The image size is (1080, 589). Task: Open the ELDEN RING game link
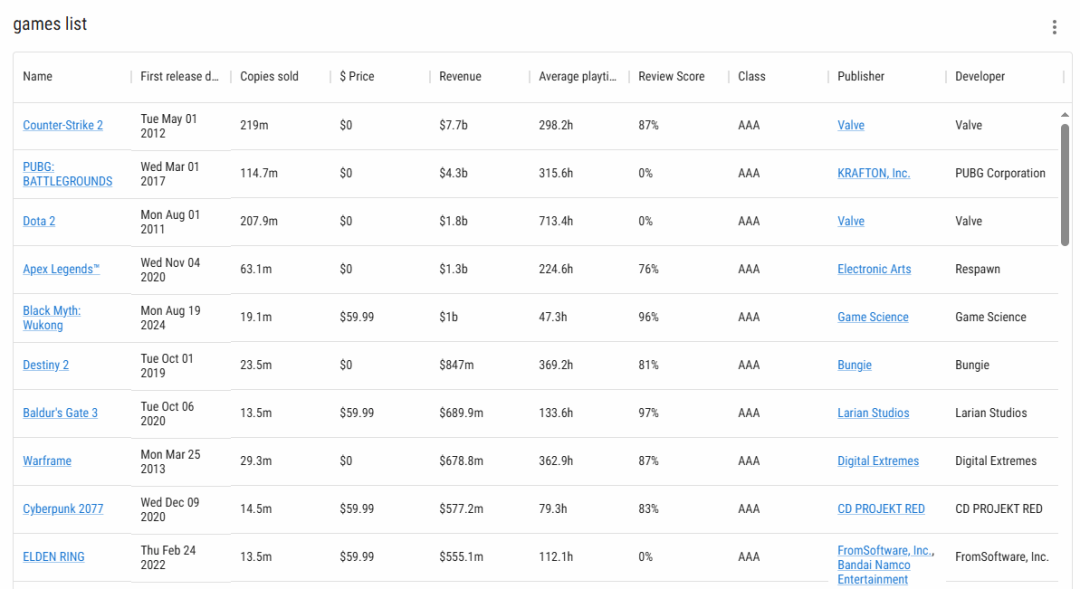54,557
